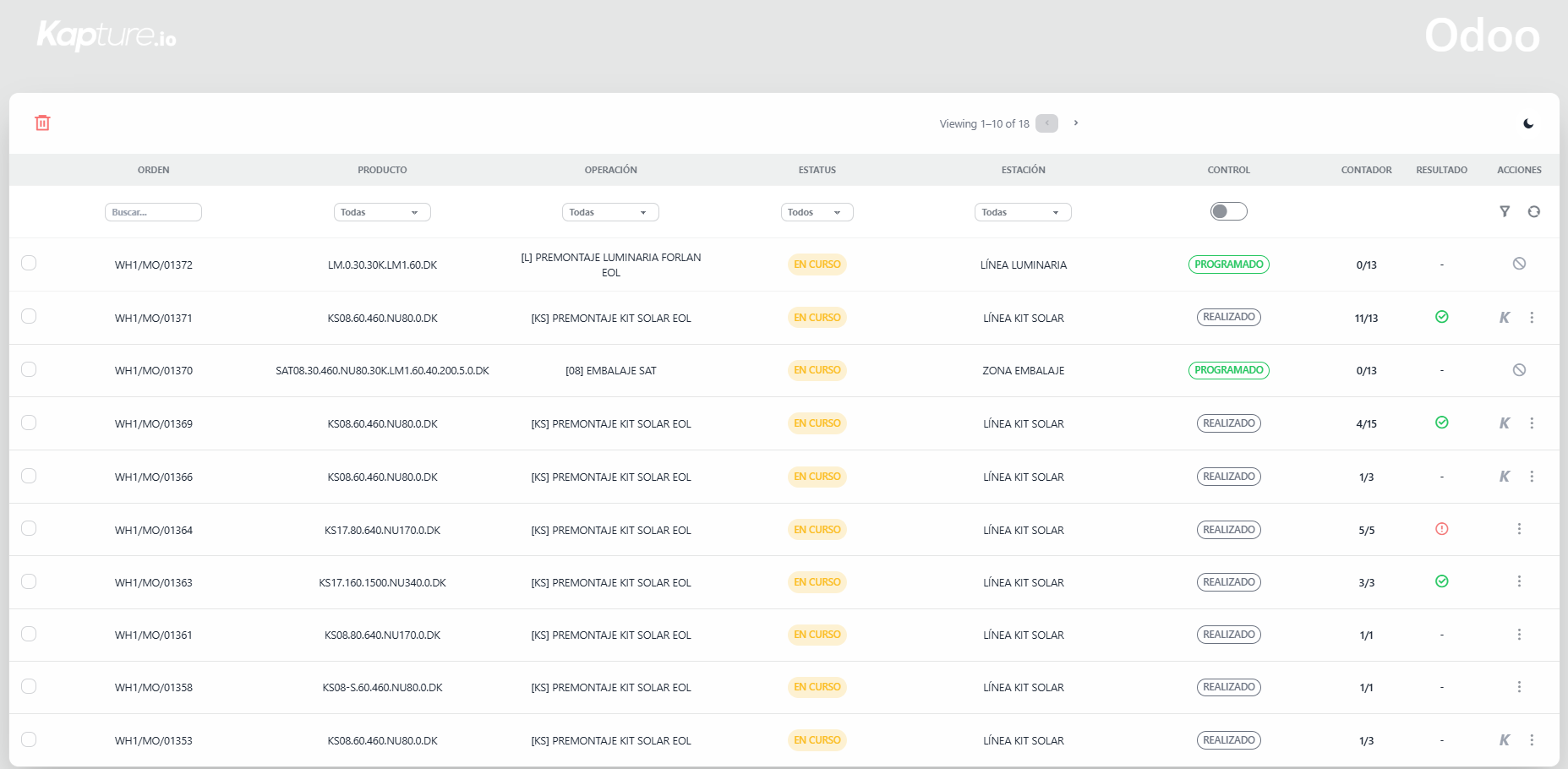Expand the Operación dropdown showing Todas
The height and width of the screenshot is (769, 1568).
pyautogui.click(x=610, y=211)
